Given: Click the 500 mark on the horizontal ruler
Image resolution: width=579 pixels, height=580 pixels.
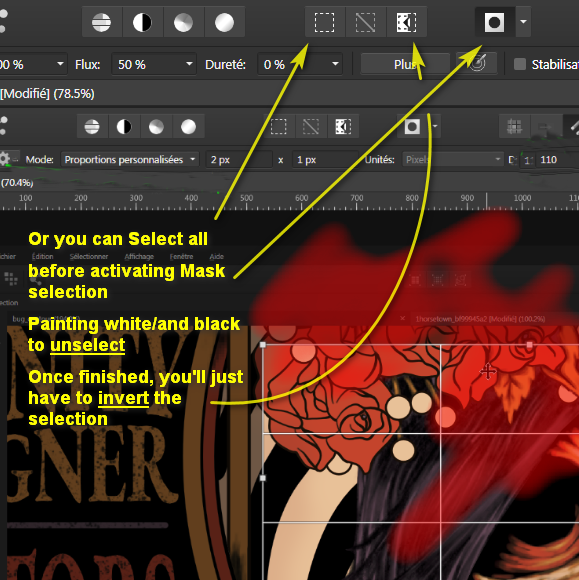Looking at the screenshot, I should pyautogui.click(x=246, y=198).
